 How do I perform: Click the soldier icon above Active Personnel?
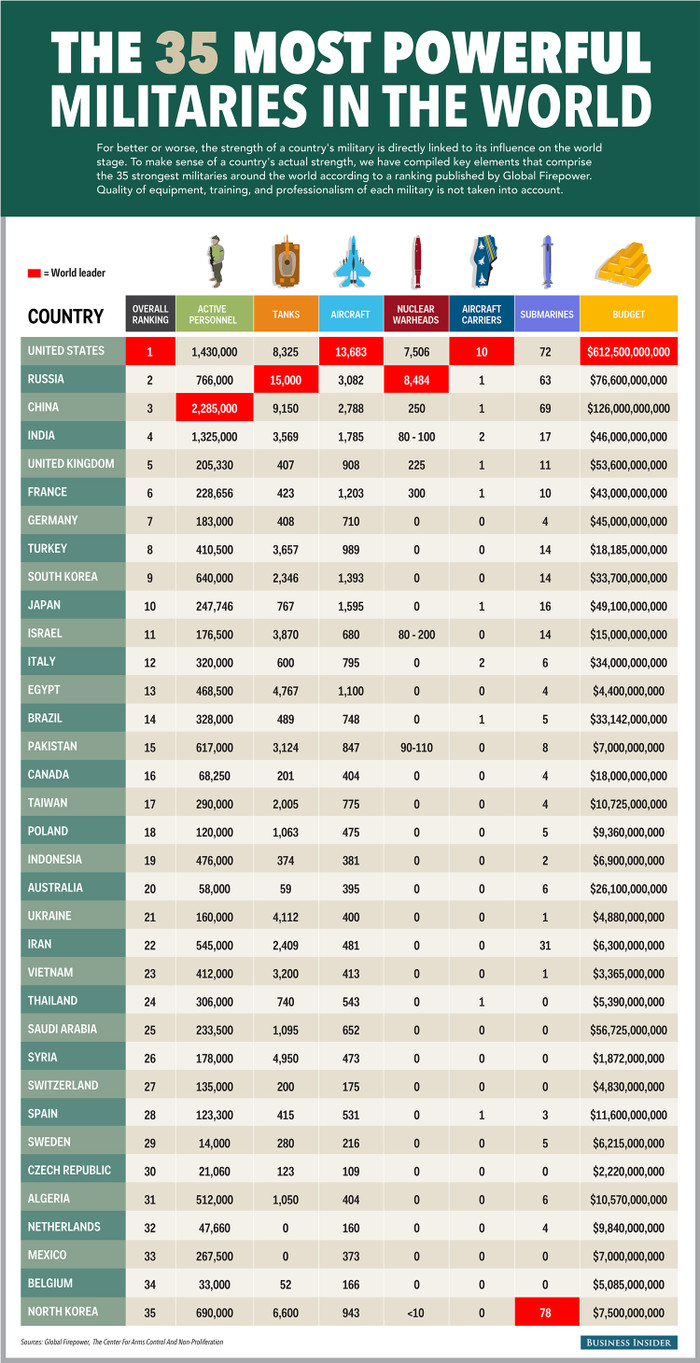pos(213,262)
